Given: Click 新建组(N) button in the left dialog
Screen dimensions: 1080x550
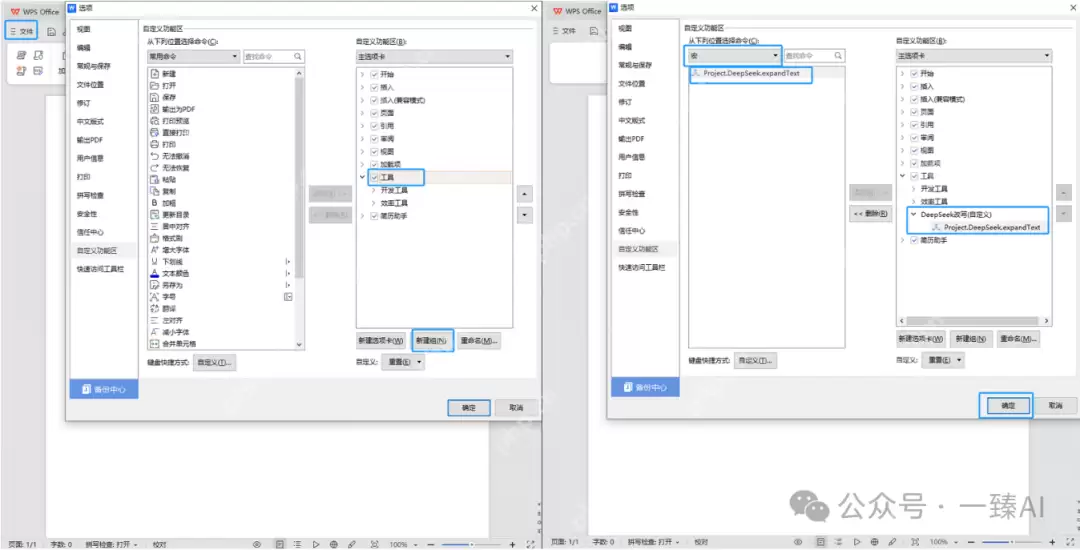Looking at the screenshot, I should click(x=433, y=341).
